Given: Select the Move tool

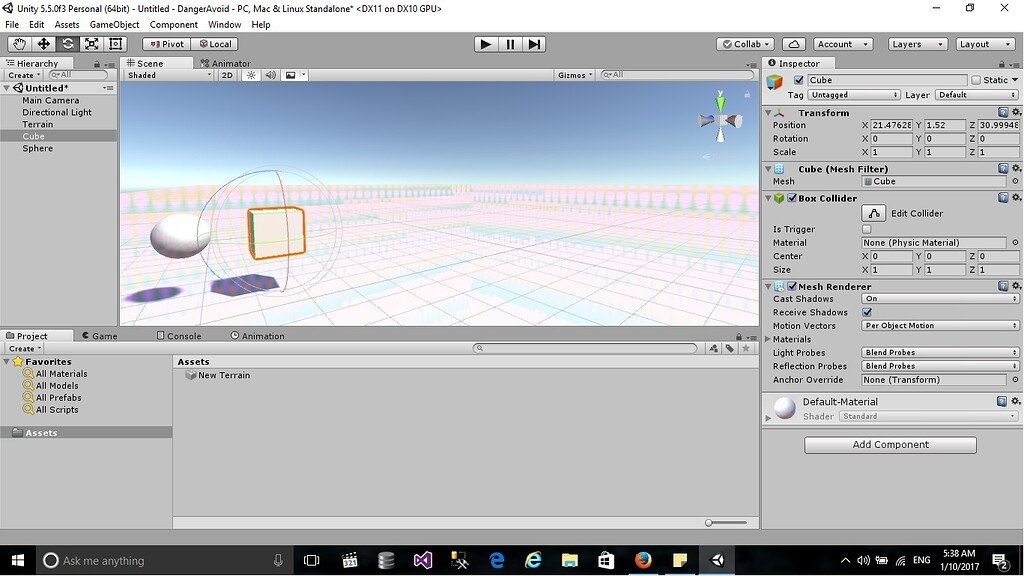Looking at the screenshot, I should point(42,44).
